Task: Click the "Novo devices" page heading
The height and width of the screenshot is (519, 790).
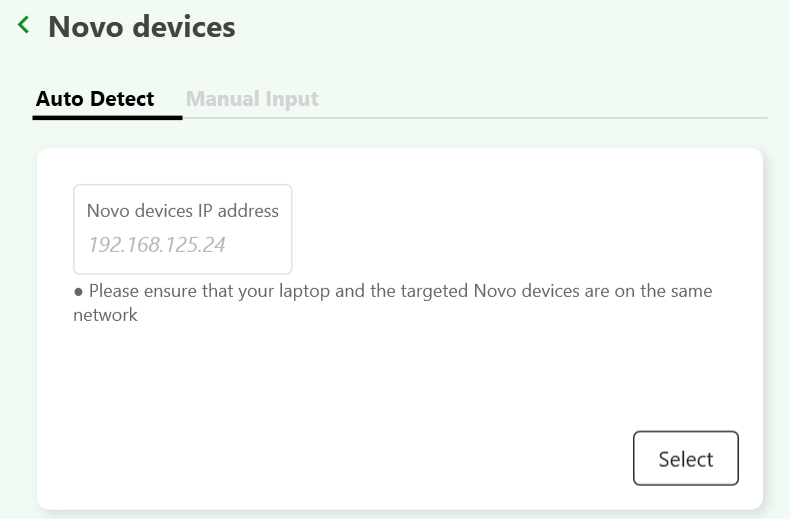Action: point(142,26)
